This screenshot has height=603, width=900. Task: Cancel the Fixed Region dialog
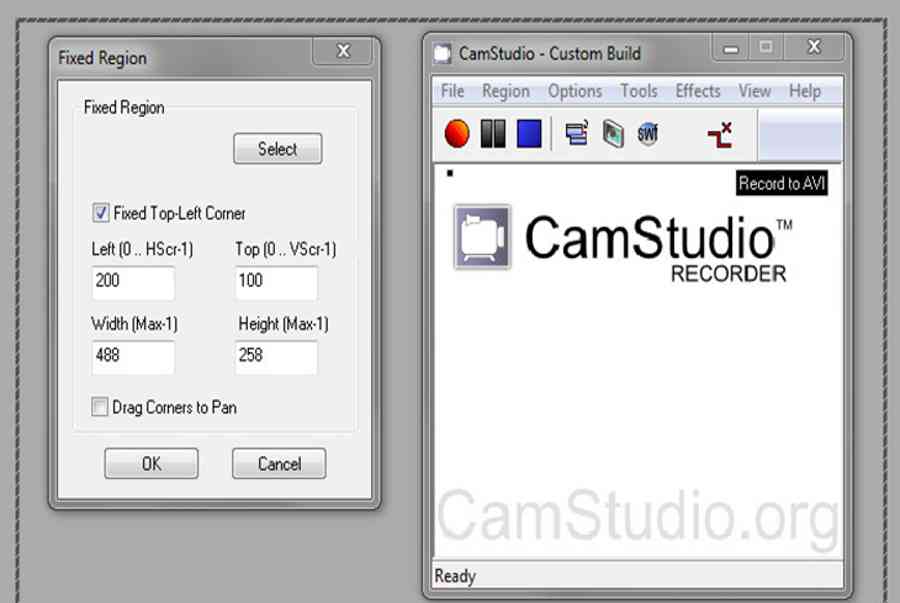coord(279,463)
